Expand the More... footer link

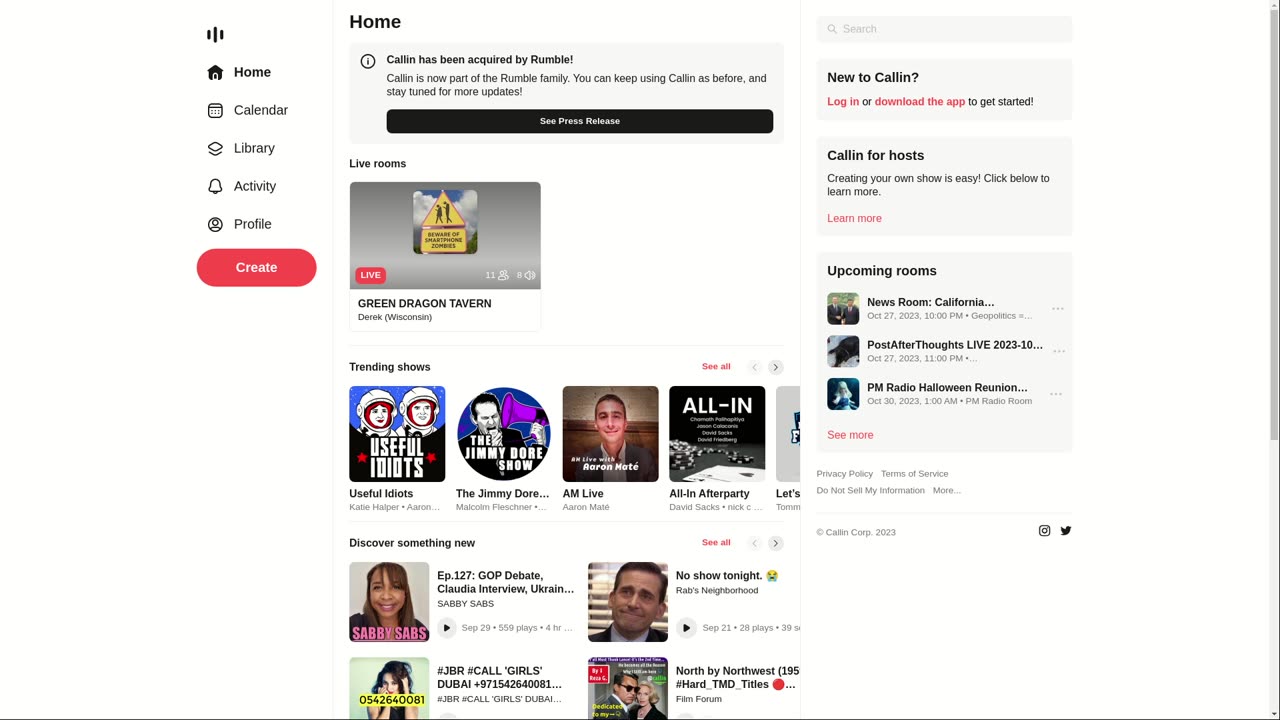click(x=947, y=491)
